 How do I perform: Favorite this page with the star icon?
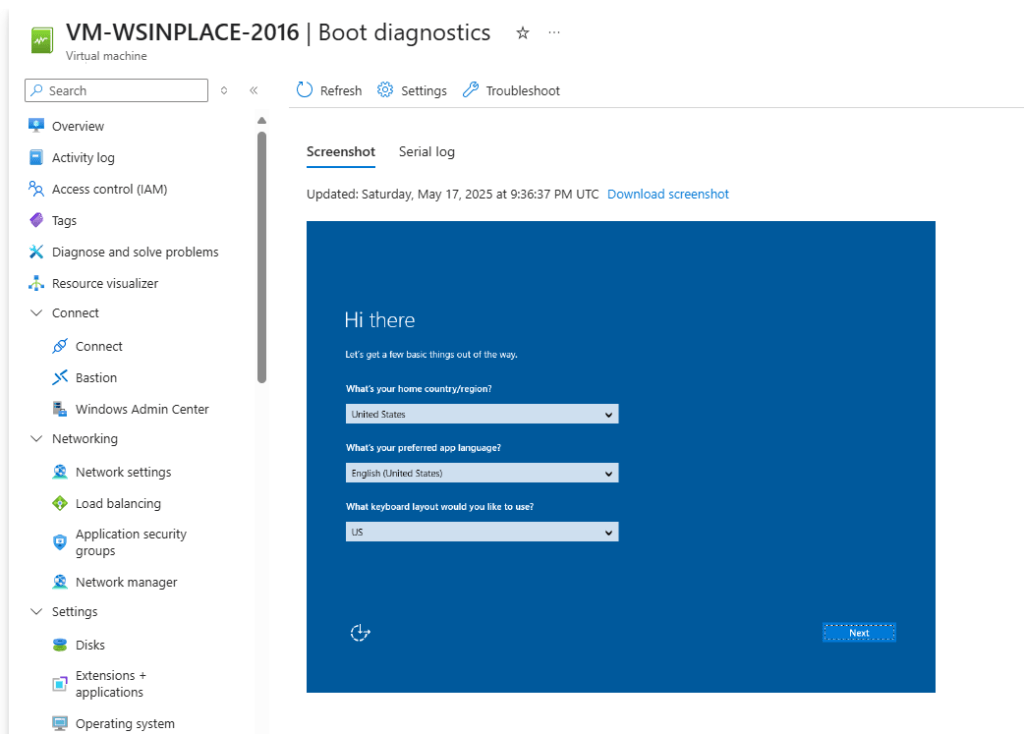pyautogui.click(x=522, y=33)
